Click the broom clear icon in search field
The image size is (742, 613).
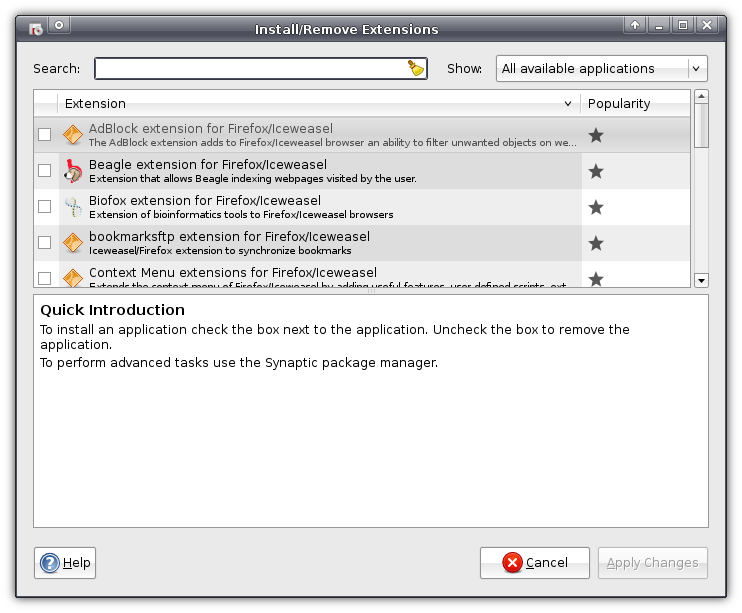416,69
